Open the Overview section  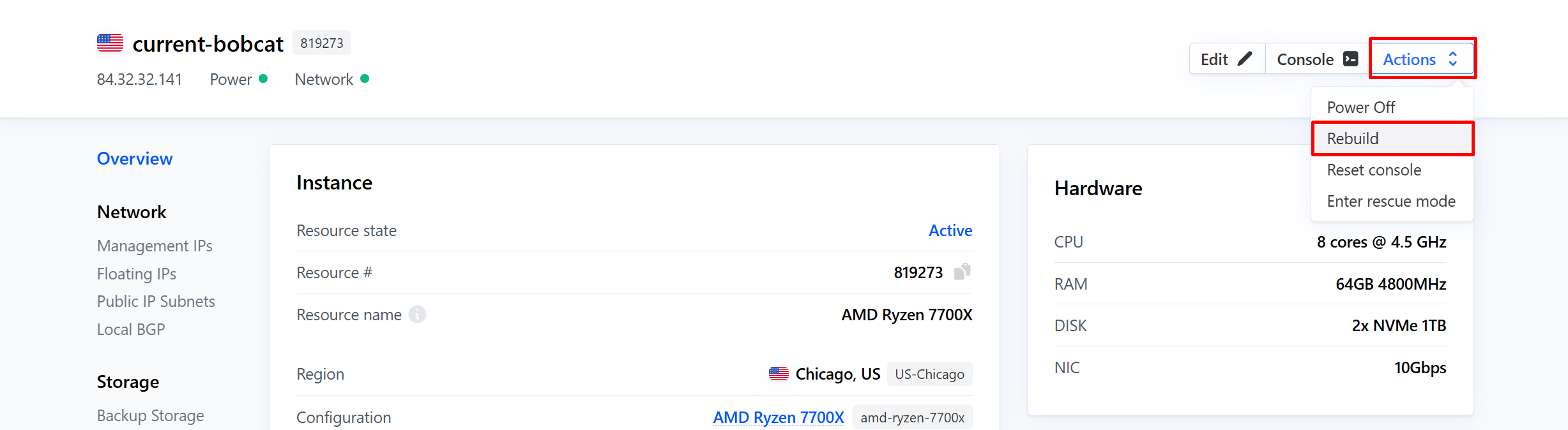pos(135,158)
